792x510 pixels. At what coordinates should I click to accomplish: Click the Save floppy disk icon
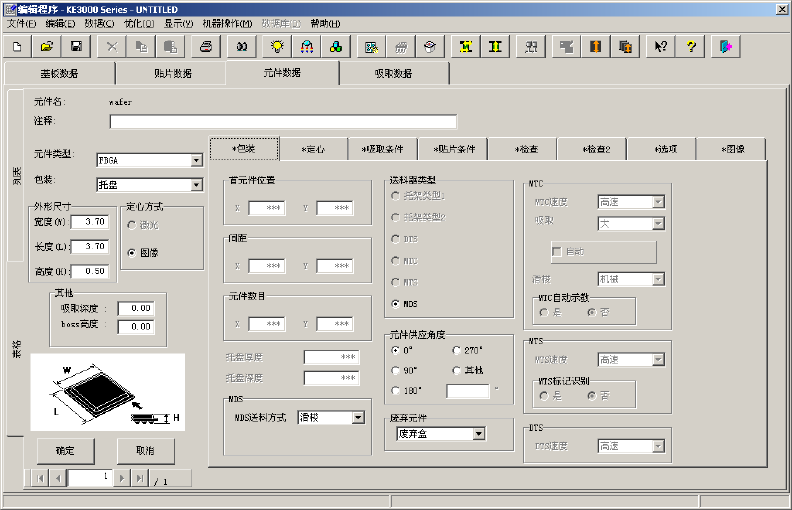coord(75,46)
